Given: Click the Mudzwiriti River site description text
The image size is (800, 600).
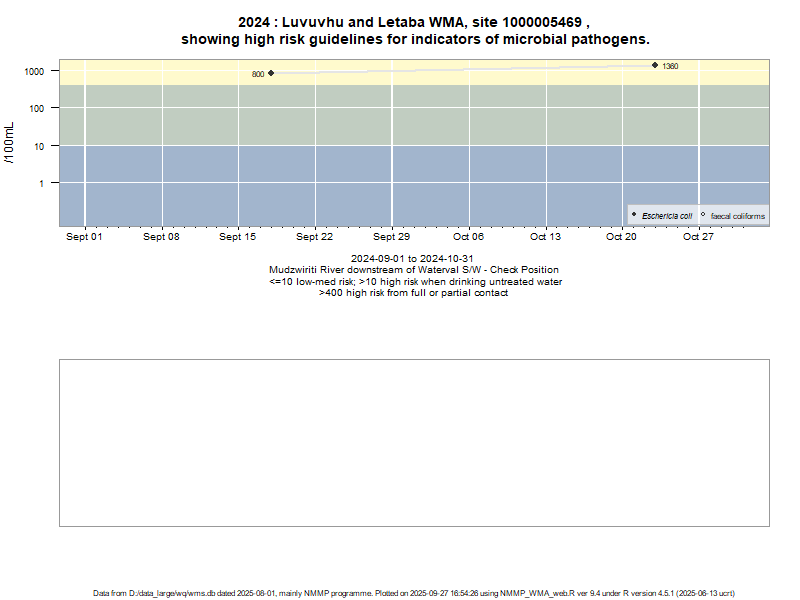Looking at the screenshot, I should click(414, 270).
